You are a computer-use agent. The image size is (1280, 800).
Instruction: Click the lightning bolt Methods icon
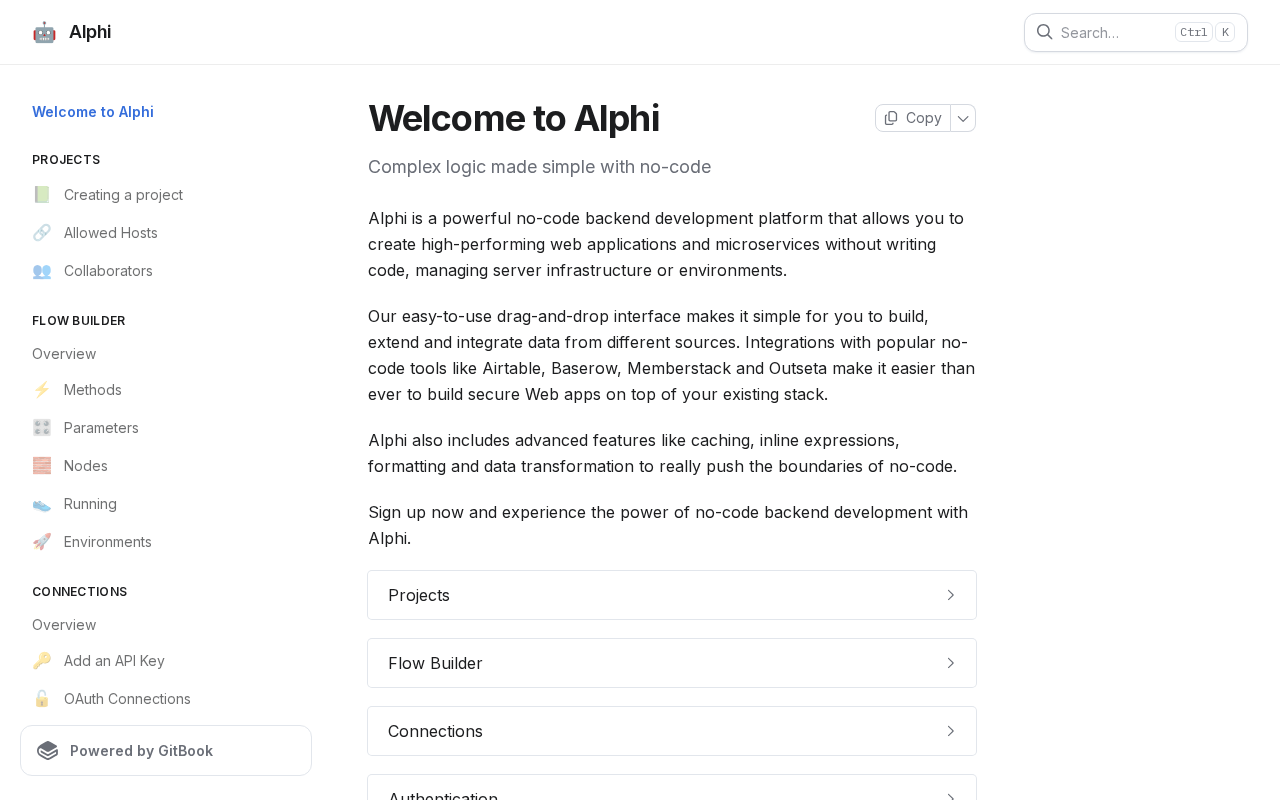42,390
